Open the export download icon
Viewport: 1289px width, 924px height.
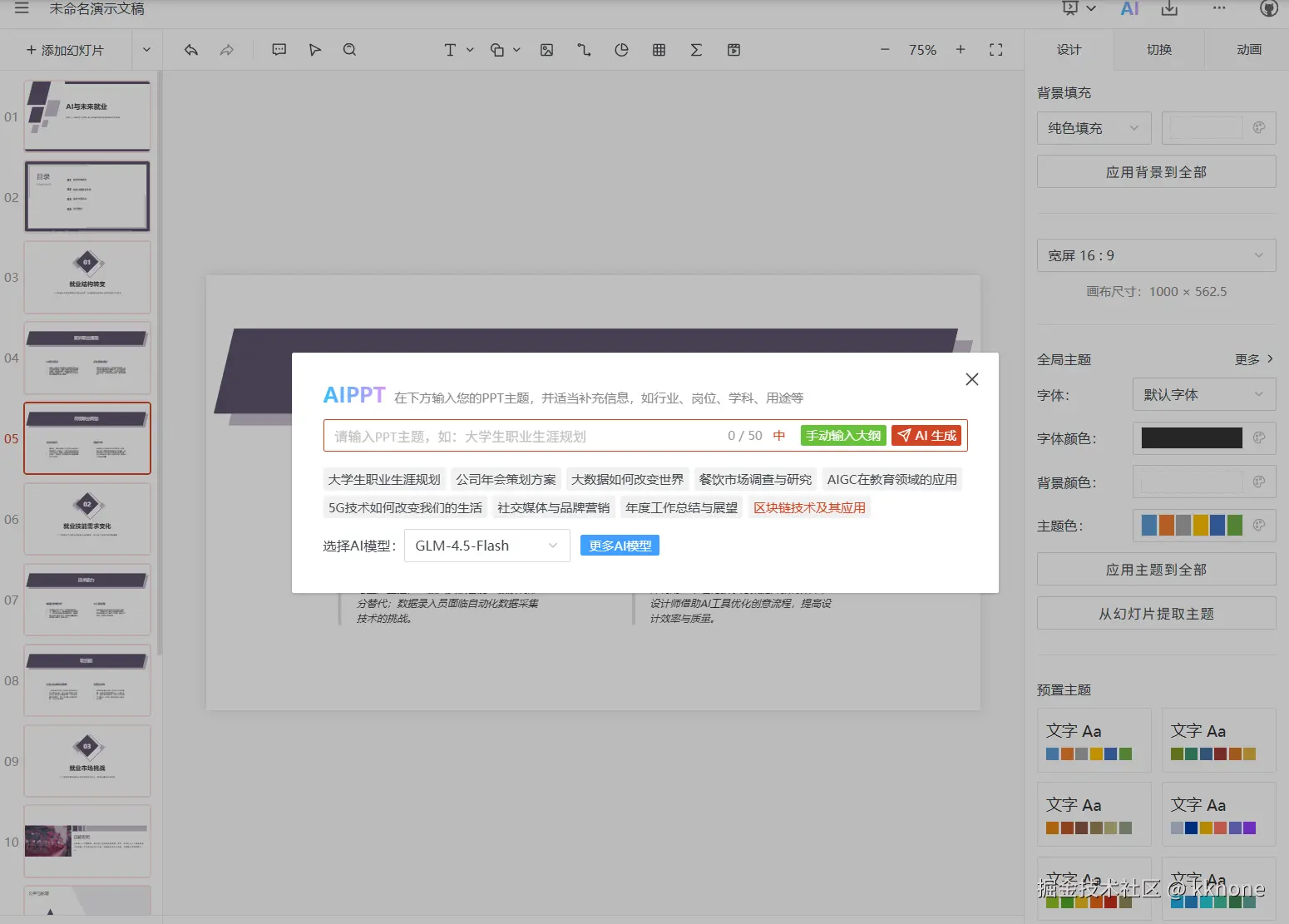(x=1169, y=9)
